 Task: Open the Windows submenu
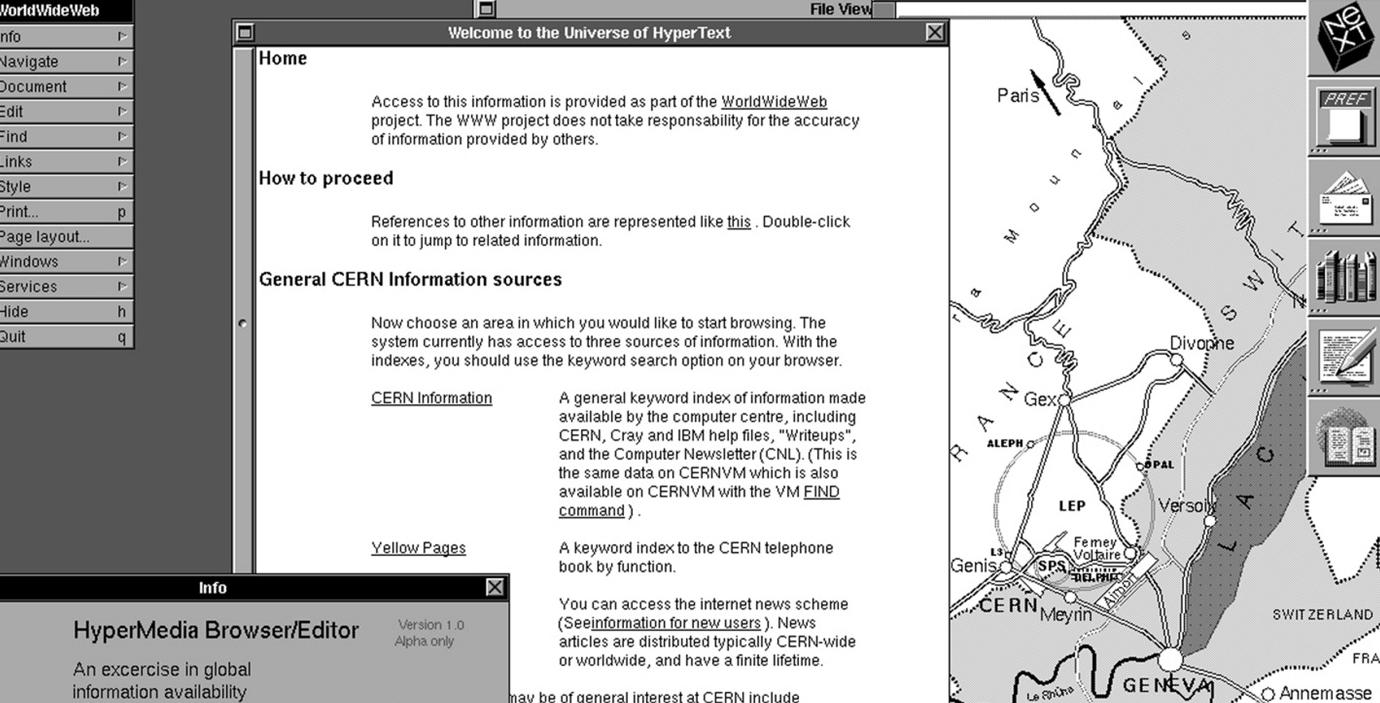click(65, 261)
